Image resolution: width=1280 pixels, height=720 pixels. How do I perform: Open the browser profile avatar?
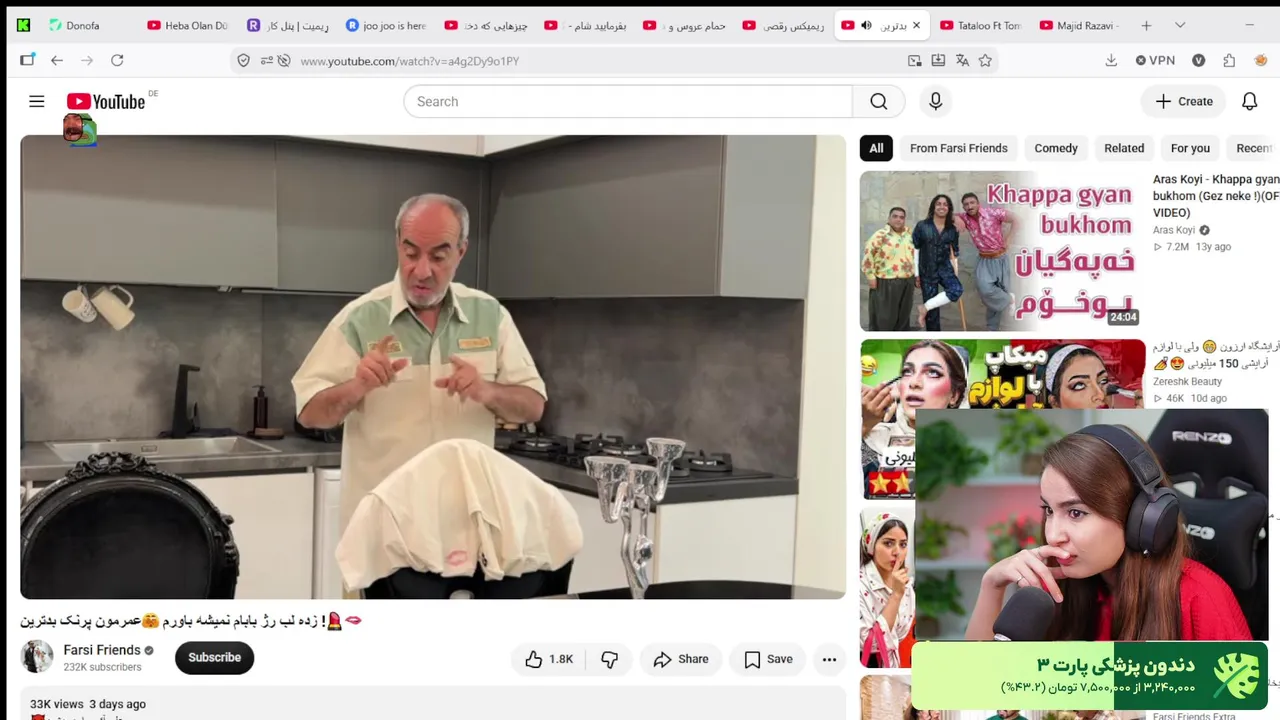[1260, 61]
